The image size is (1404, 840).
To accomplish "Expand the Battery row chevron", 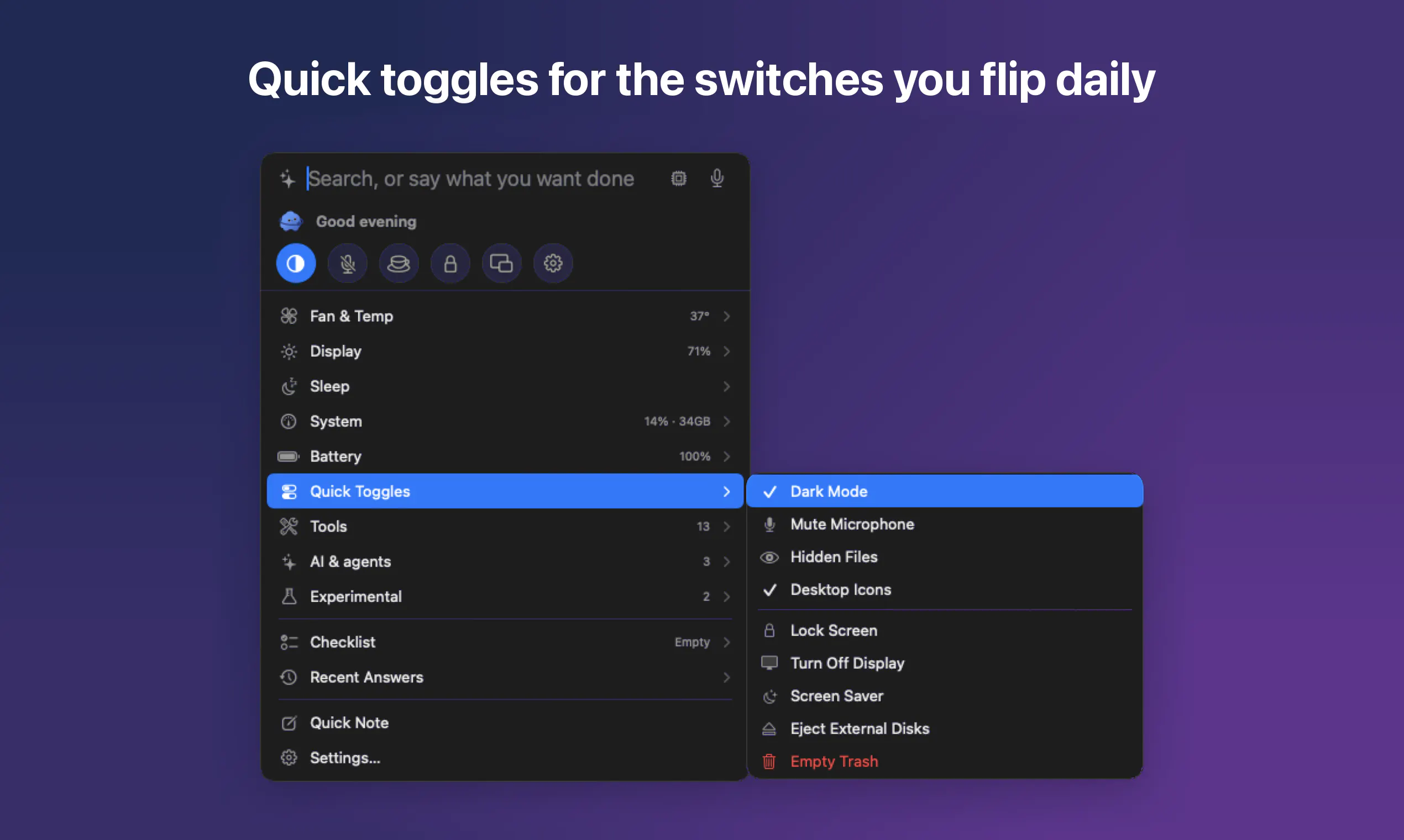I will pos(726,456).
